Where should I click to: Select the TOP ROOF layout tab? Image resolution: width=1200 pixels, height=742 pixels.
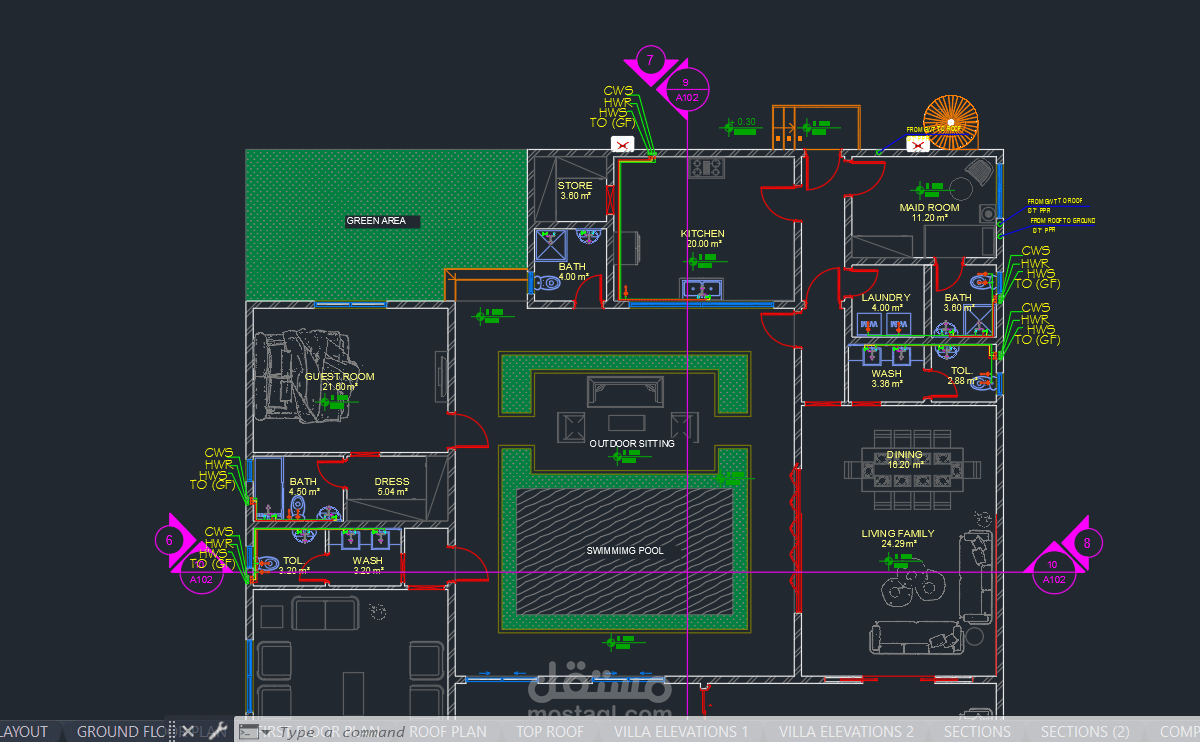(550, 731)
